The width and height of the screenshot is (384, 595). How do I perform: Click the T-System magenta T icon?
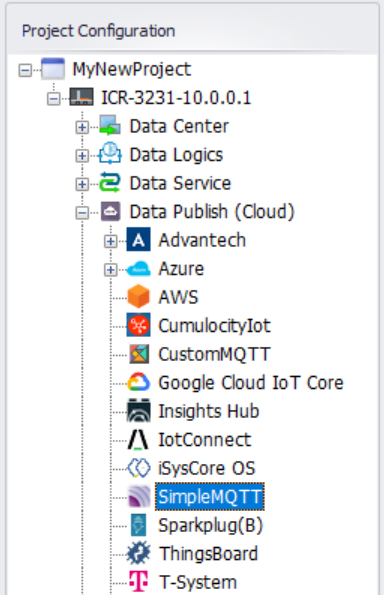(x=138, y=581)
